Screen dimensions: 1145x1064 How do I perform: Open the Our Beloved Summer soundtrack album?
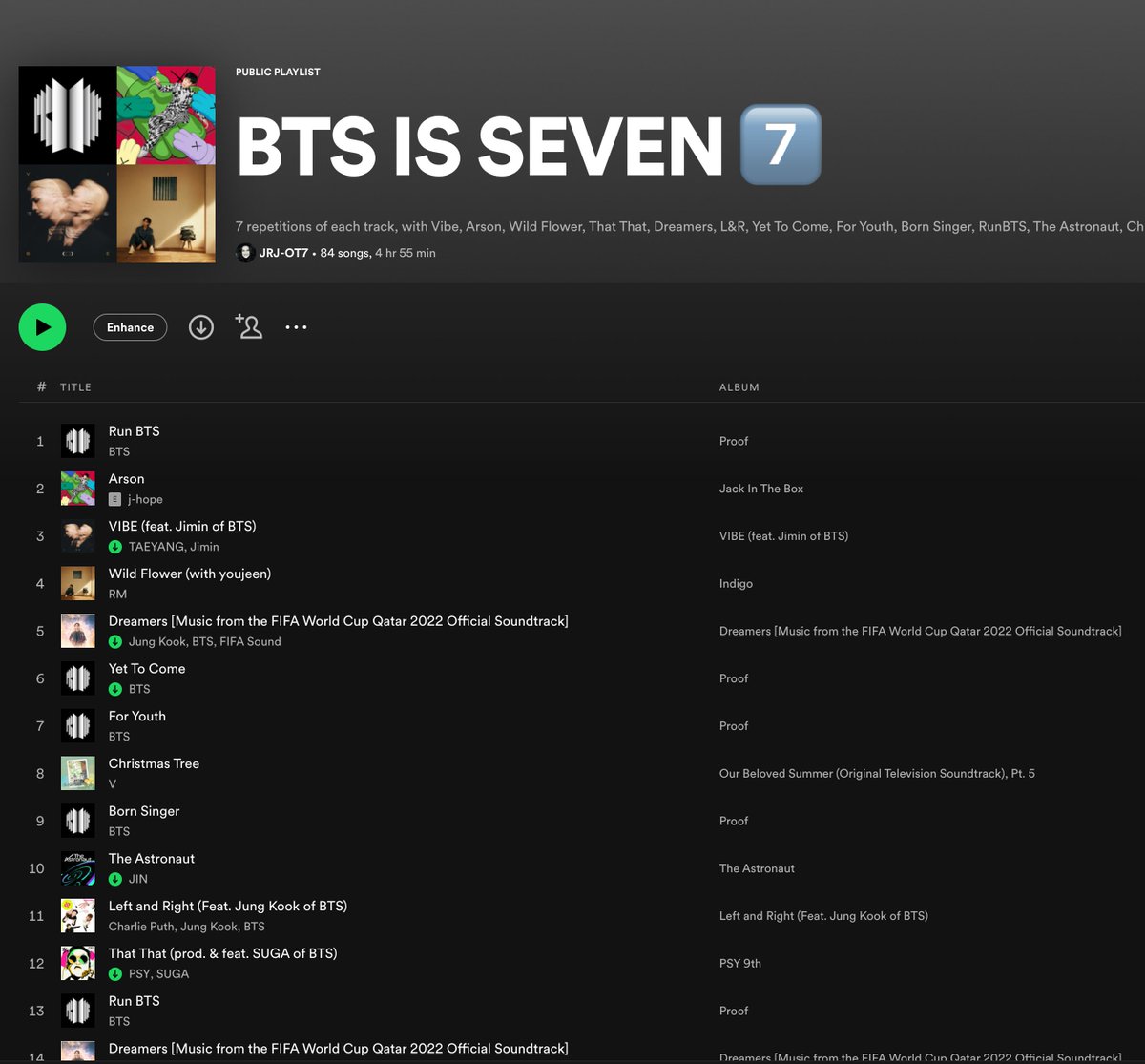877,773
